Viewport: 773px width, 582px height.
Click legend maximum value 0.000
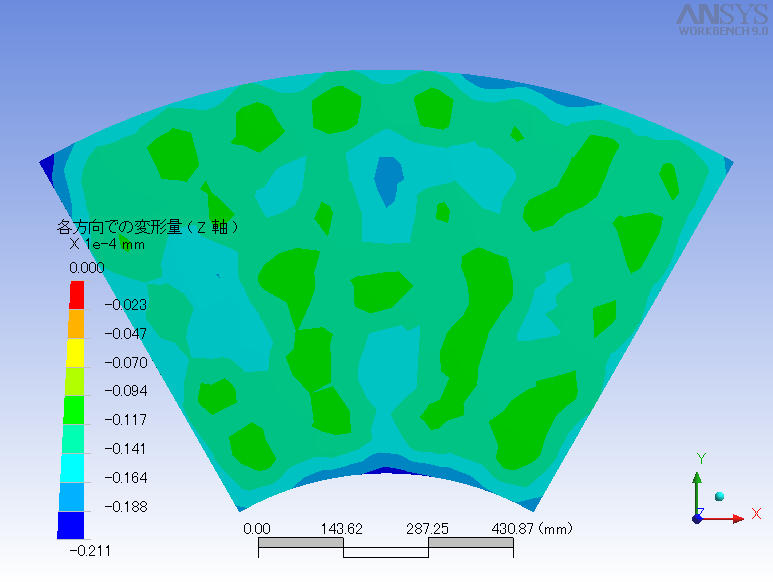tap(87, 268)
